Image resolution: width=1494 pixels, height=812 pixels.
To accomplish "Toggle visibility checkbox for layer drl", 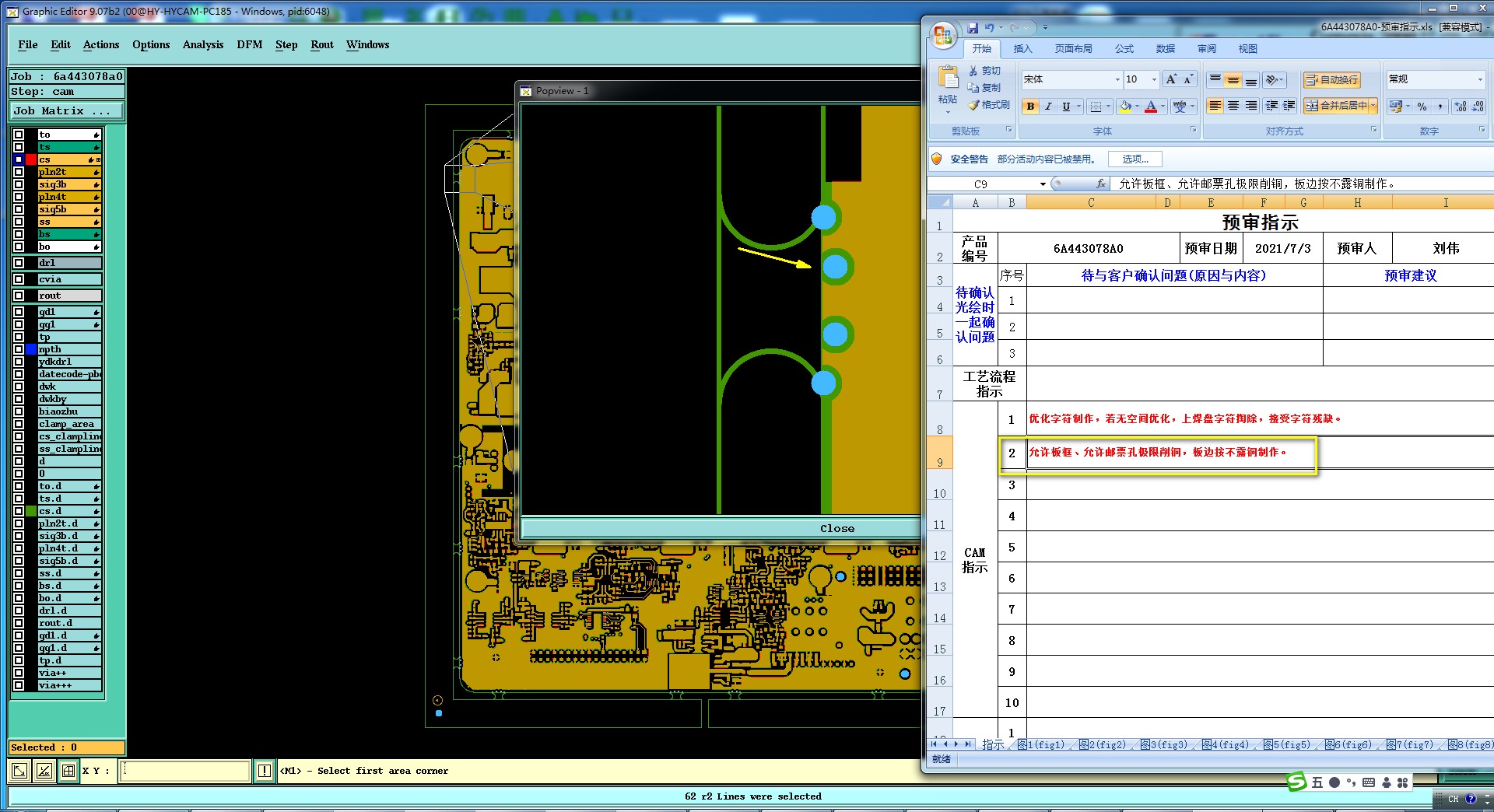I will 19,263.
